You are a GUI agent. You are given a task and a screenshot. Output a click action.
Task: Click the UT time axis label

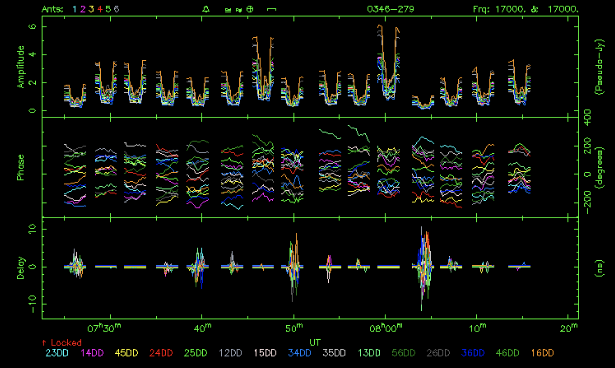(x=315, y=342)
